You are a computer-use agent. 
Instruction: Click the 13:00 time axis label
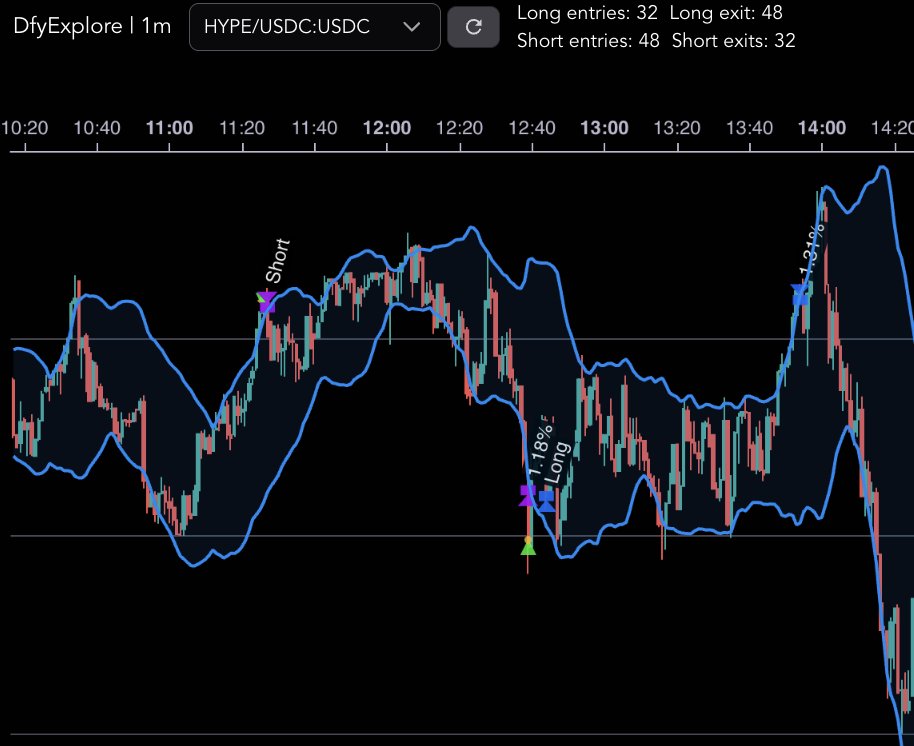coord(604,128)
